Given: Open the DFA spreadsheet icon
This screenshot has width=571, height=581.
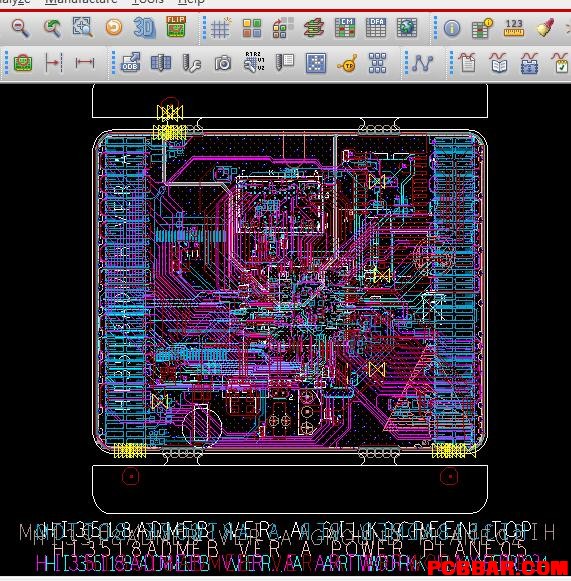Looking at the screenshot, I should coord(376,27).
